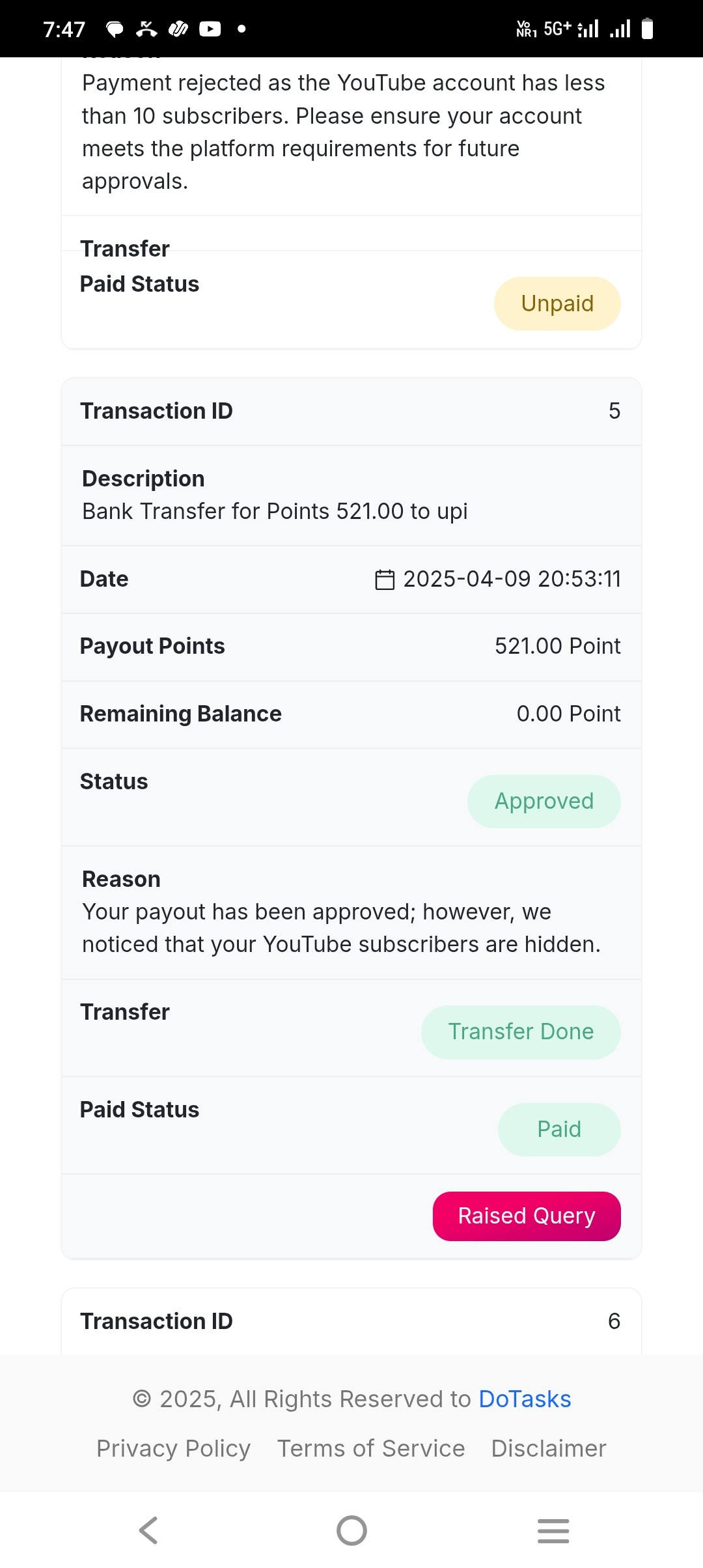Select the Transaction ID 6 header row
This screenshot has width=703, height=1568.
click(x=351, y=1321)
